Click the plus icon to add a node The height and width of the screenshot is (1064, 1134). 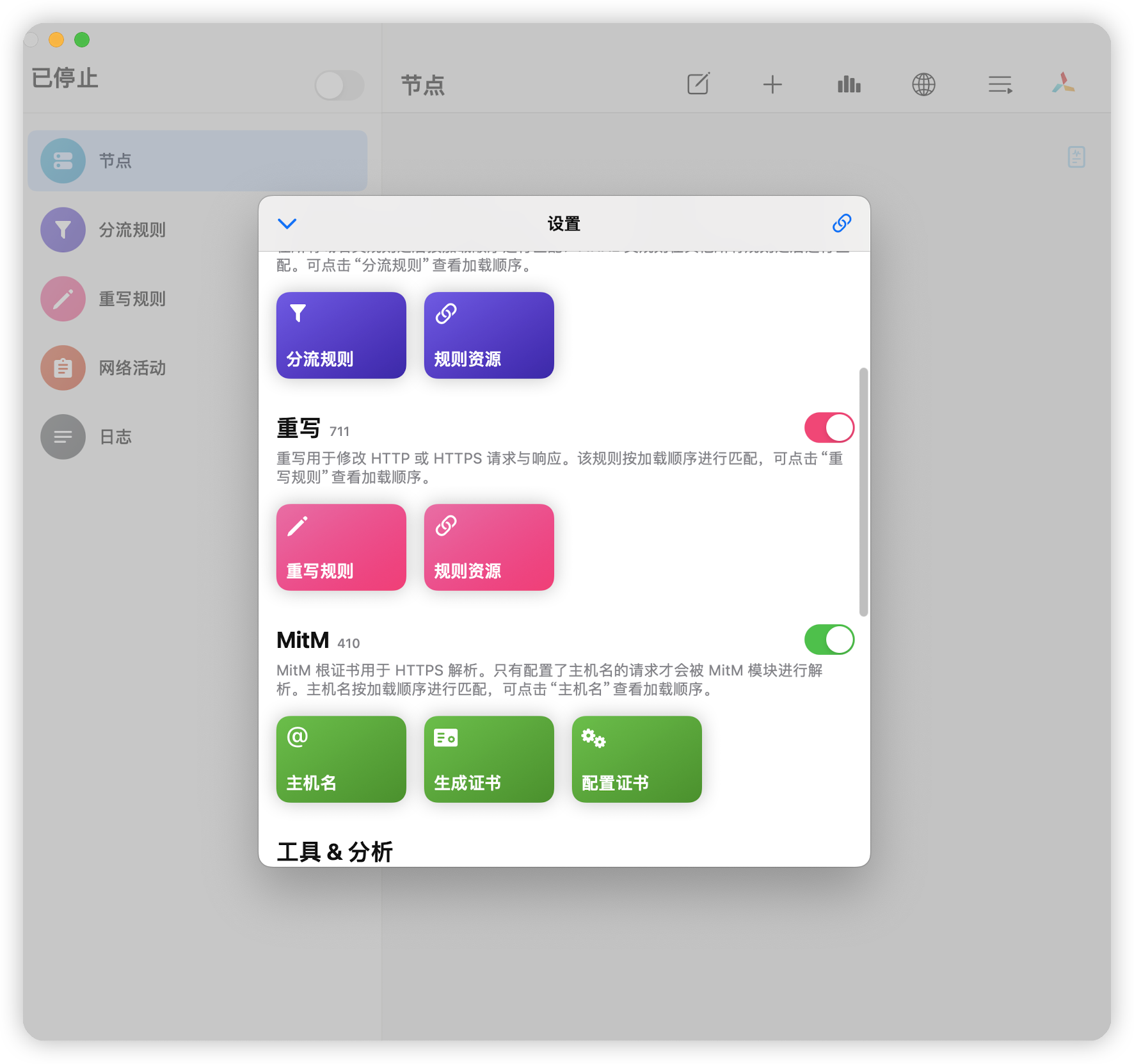[772, 85]
